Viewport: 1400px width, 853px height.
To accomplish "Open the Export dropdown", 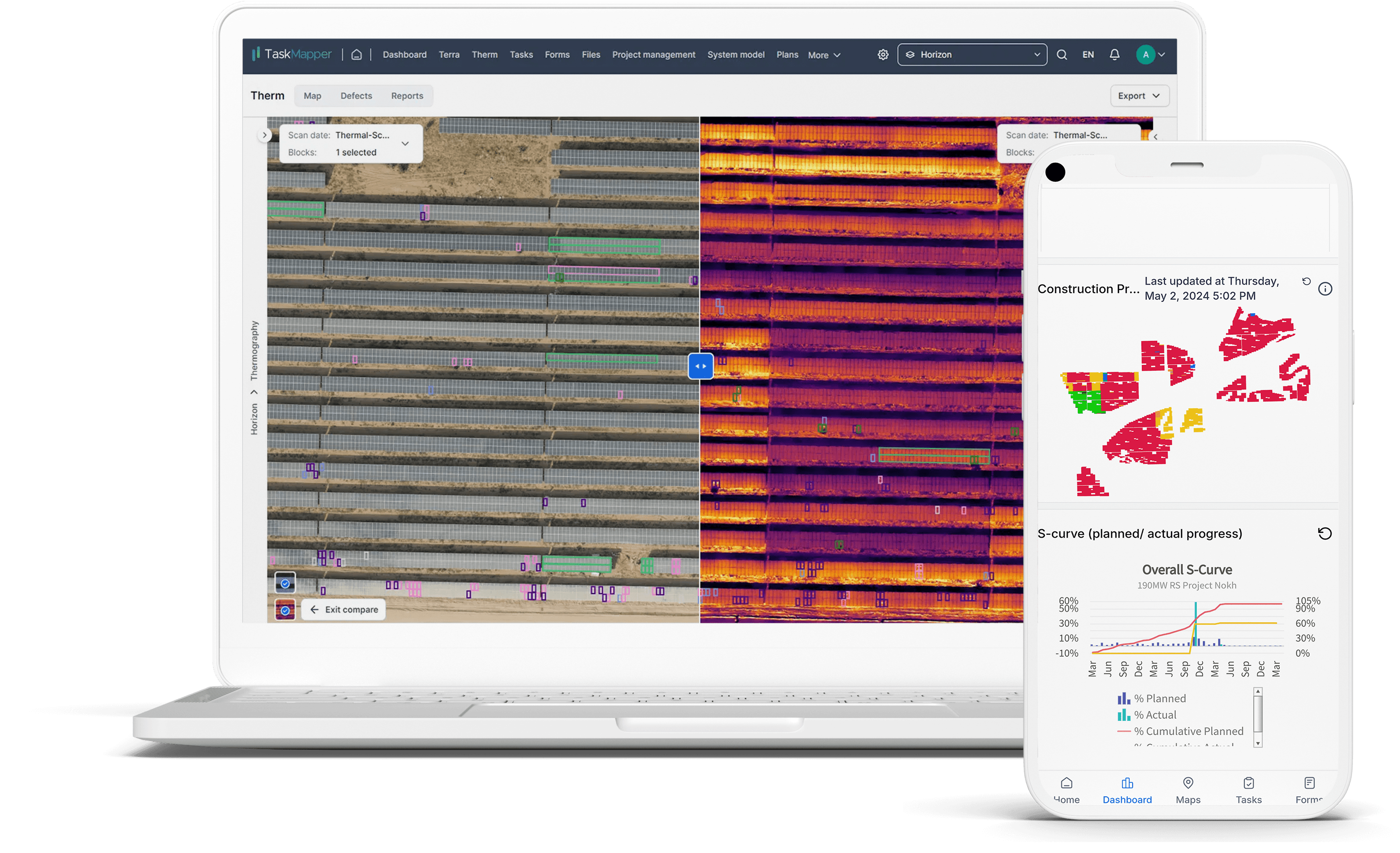I will point(1139,96).
